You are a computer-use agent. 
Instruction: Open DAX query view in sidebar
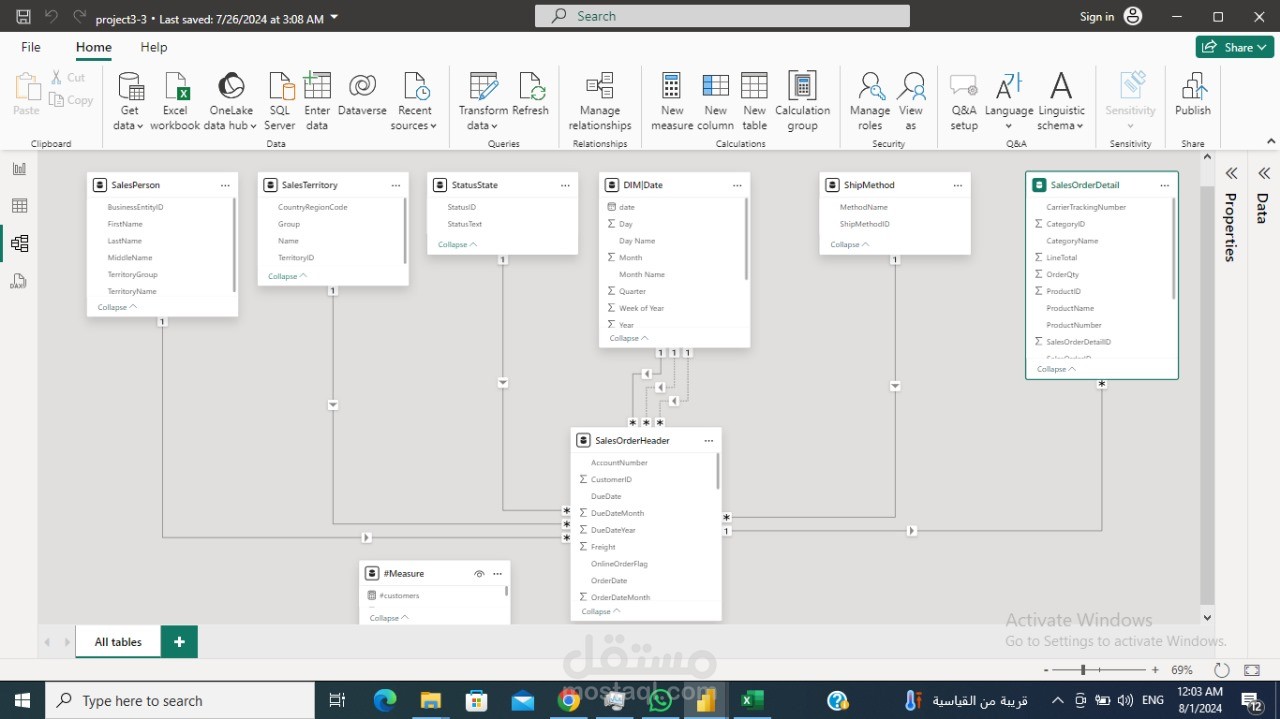pos(19,281)
